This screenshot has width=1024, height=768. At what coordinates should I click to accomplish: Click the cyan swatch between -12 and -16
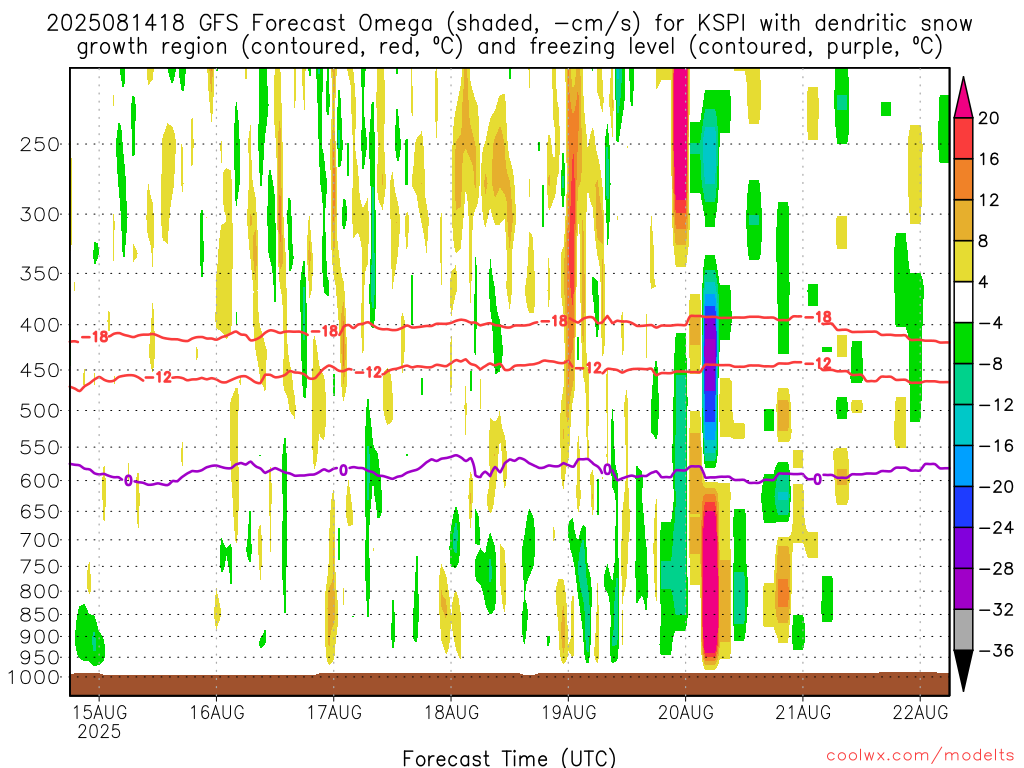point(963,424)
